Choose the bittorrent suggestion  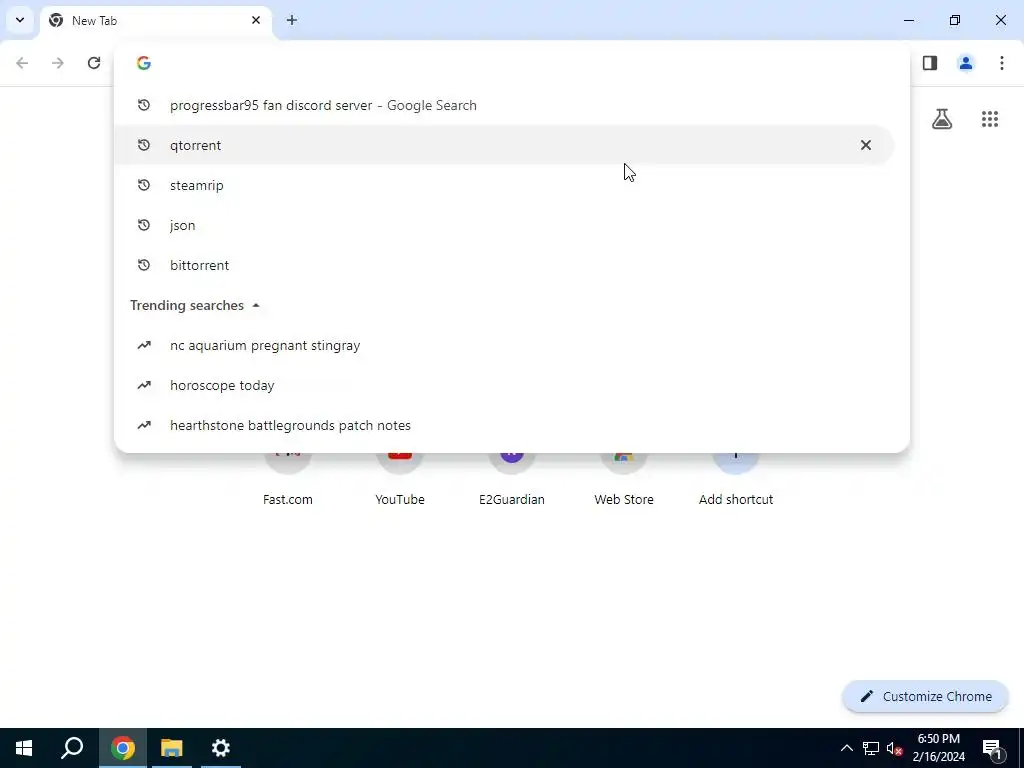pyautogui.click(x=504, y=265)
